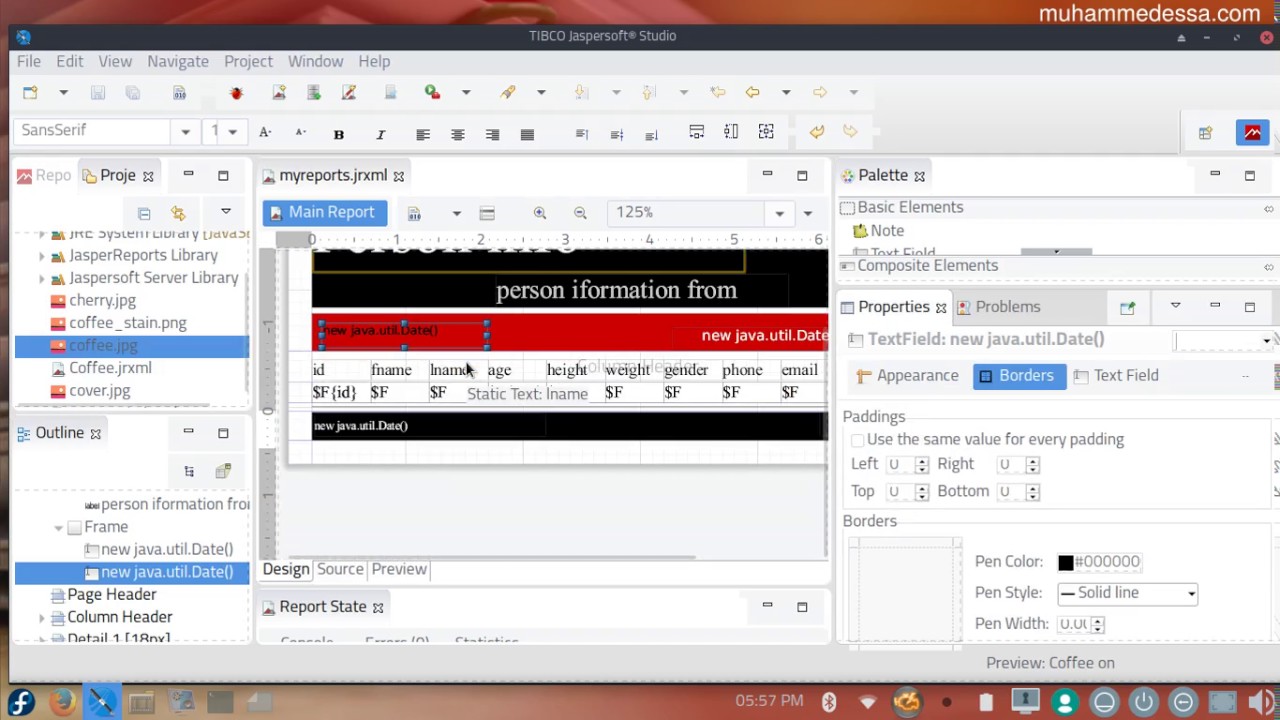Open the font name SansSerif dropdown

pyautogui.click(x=185, y=131)
